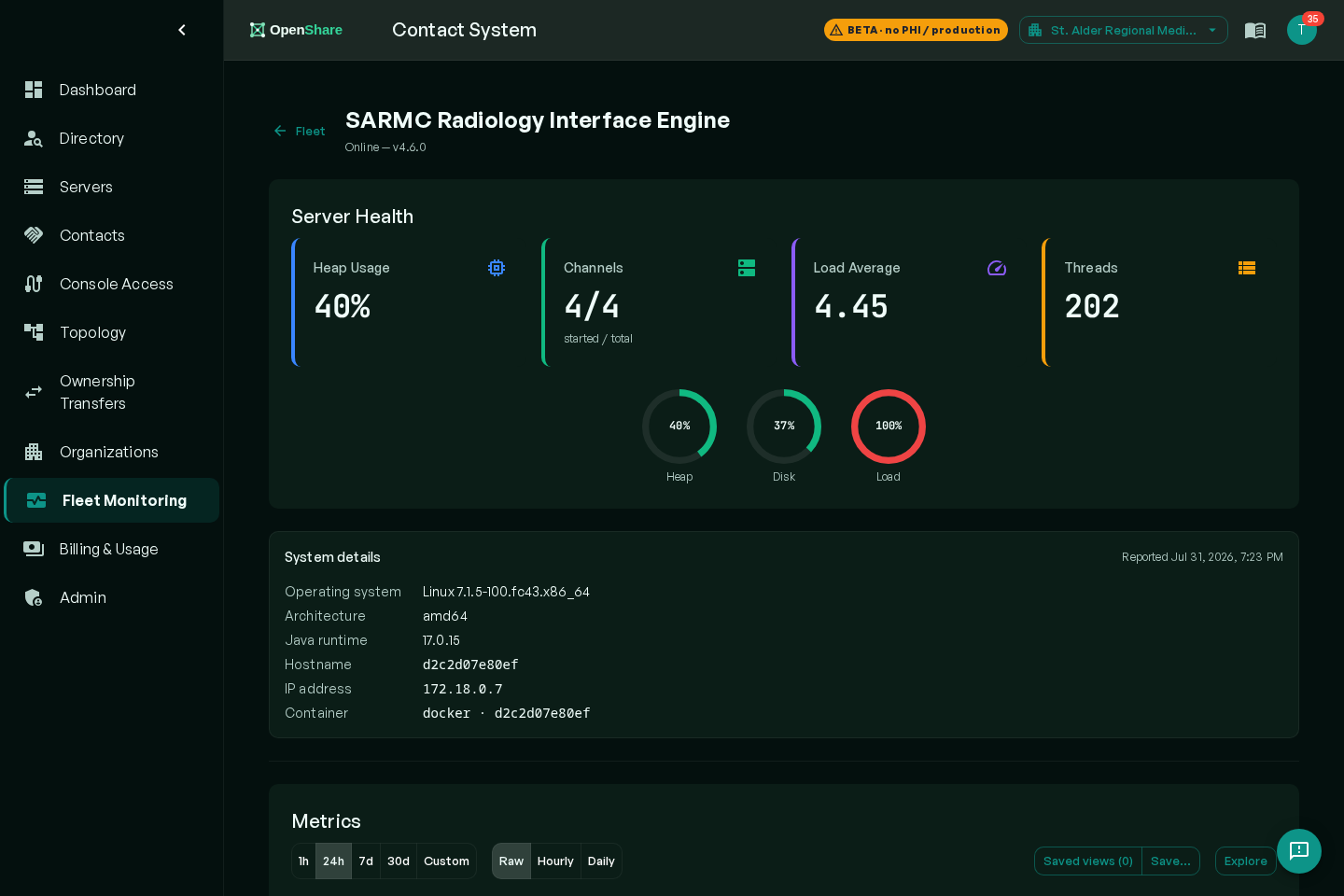Click the Channels server icon
This screenshot has height=896, width=1344.
click(747, 268)
